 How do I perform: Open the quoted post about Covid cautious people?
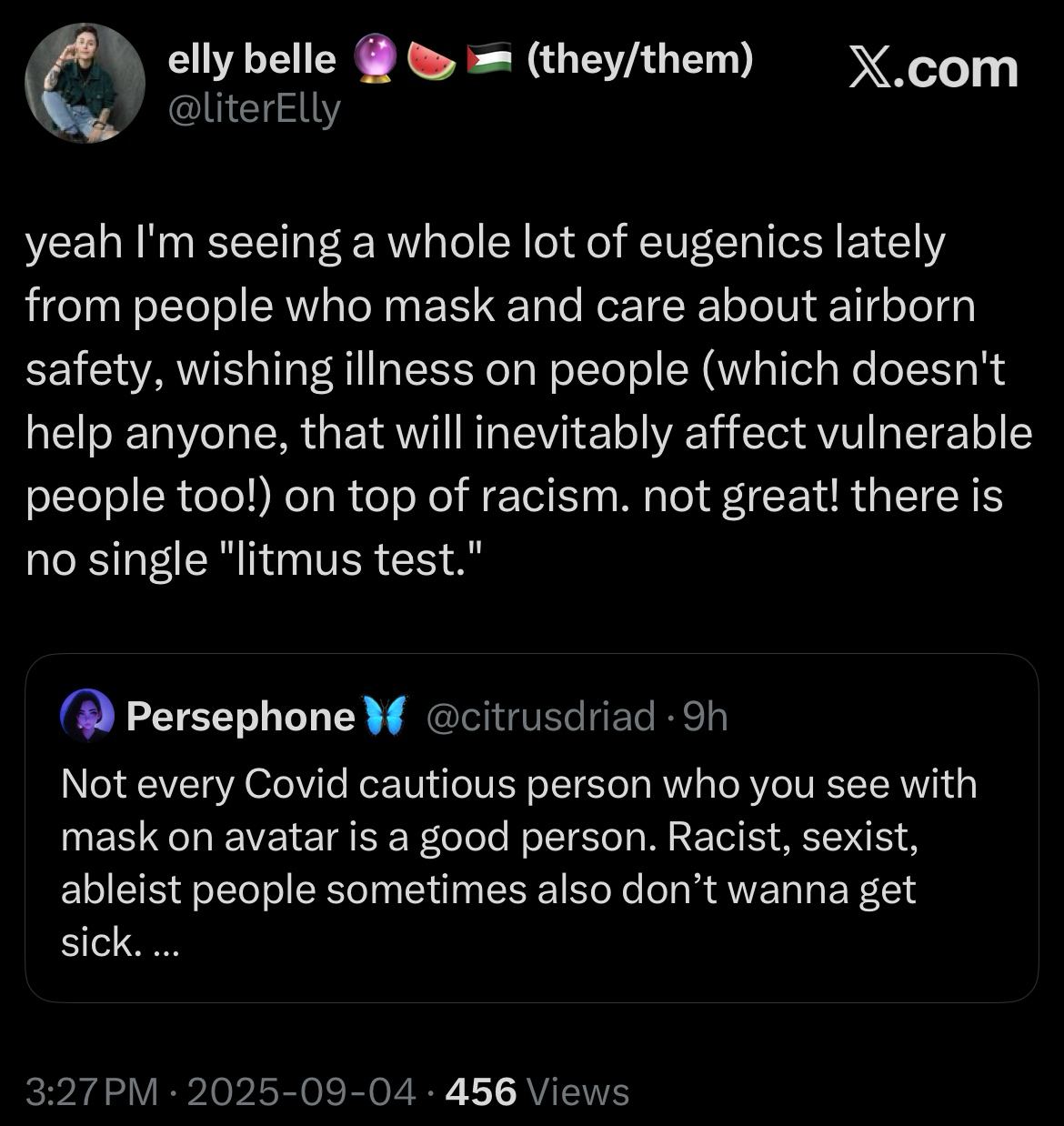coord(518,837)
